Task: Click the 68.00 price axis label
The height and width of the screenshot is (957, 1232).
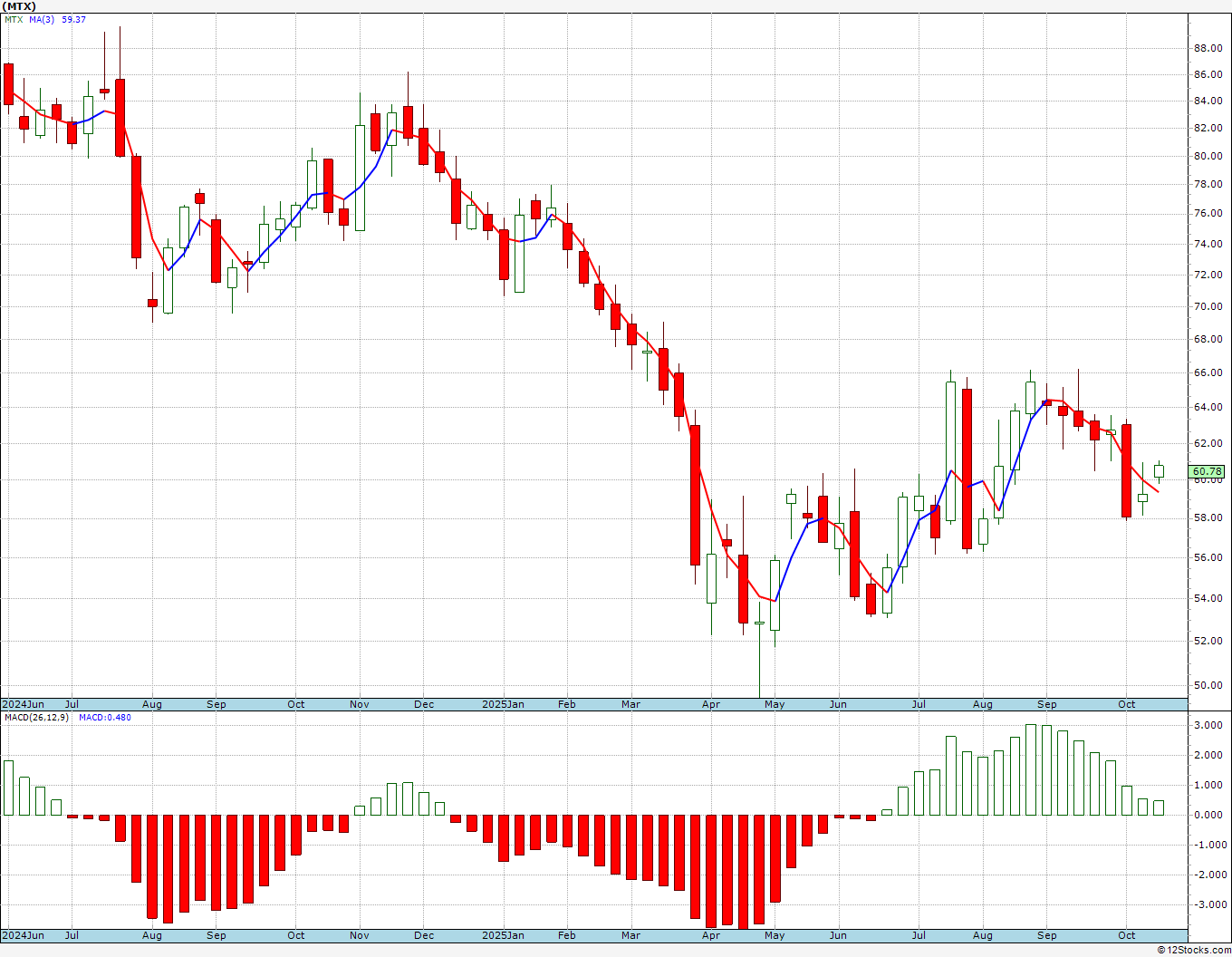Action: coord(1208,339)
